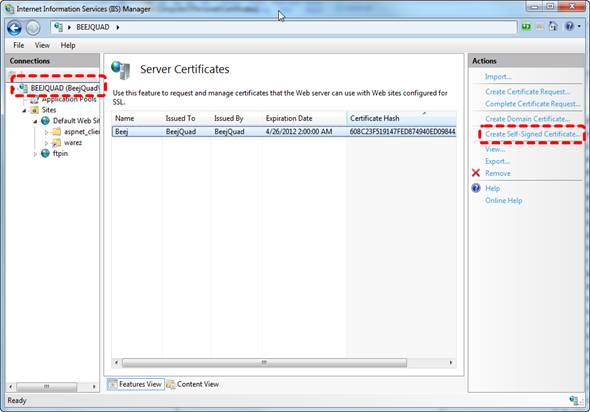This screenshot has width=590, height=412.
Task: Select aspnet_client folder in tree
Action: [x=81, y=132]
